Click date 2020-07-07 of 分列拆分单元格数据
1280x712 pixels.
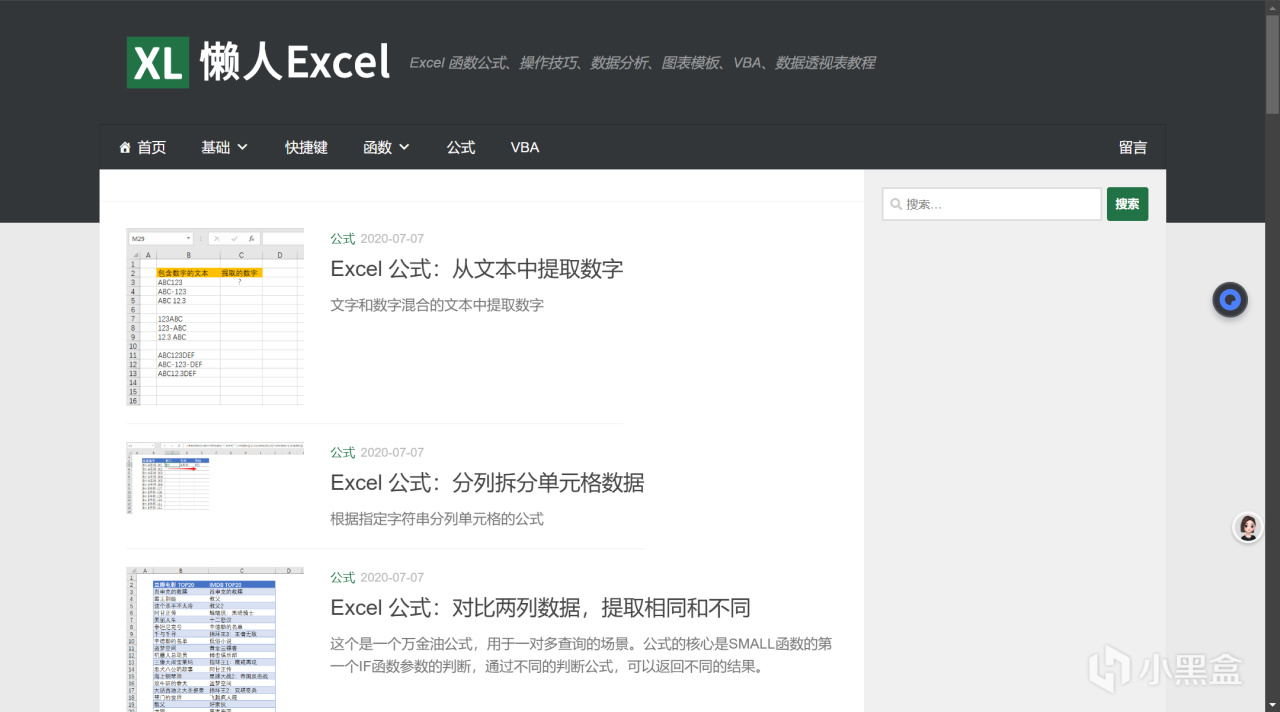pos(392,453)
